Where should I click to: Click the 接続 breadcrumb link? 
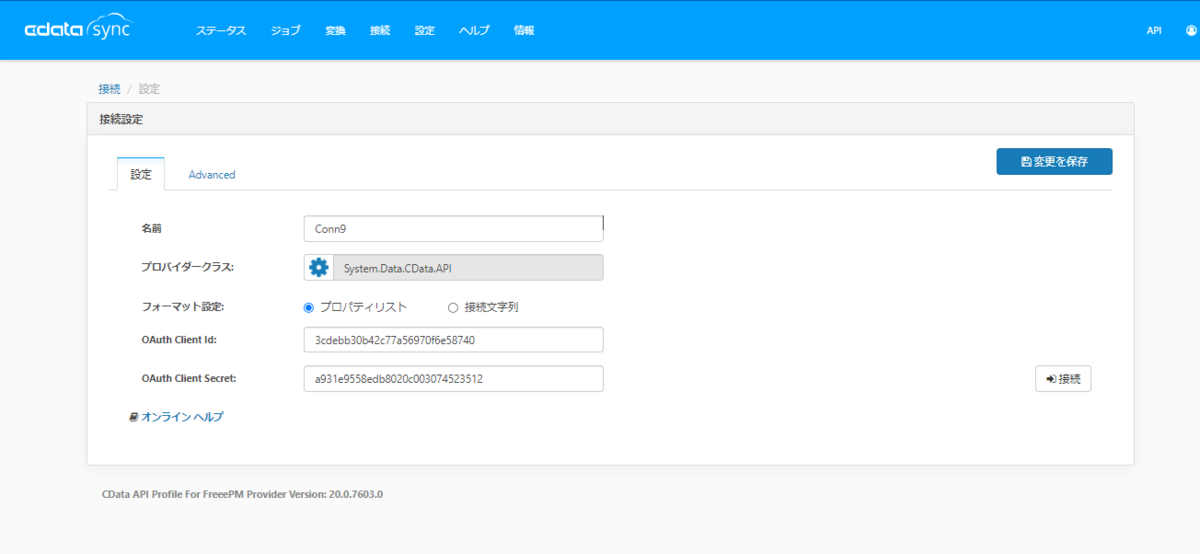point(109,89)
